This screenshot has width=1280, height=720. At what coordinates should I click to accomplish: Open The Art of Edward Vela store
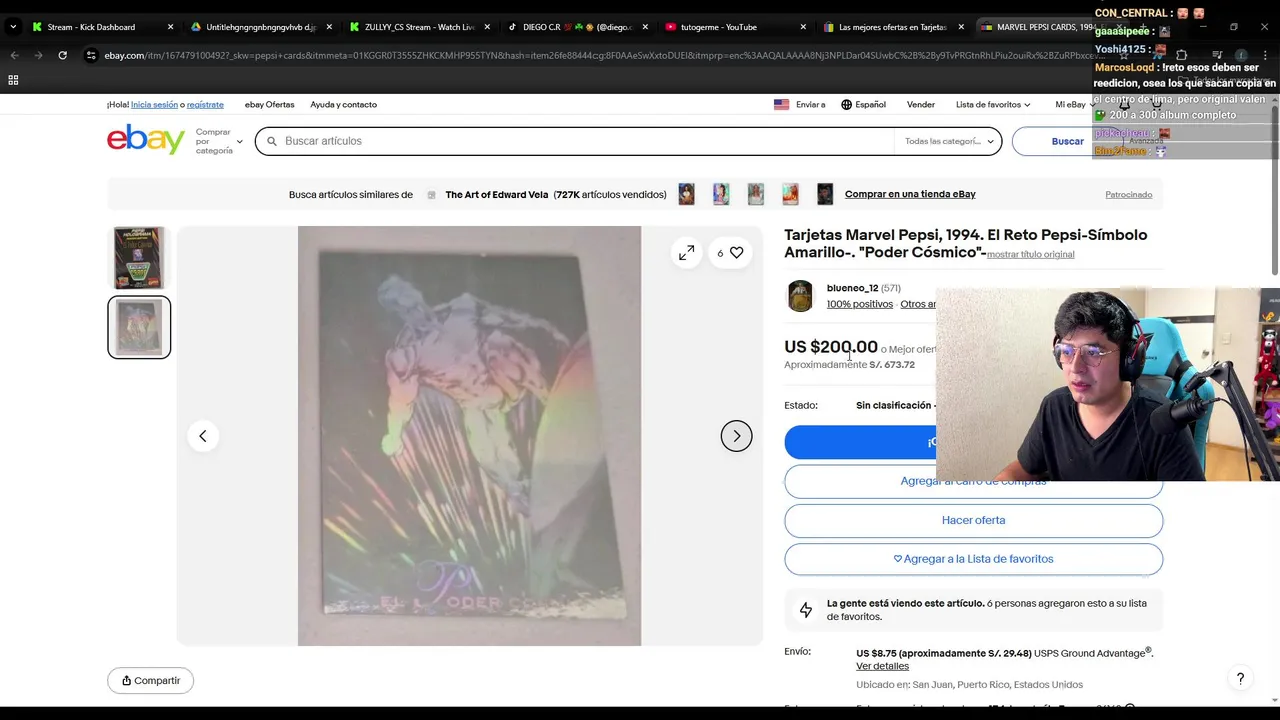496,194
